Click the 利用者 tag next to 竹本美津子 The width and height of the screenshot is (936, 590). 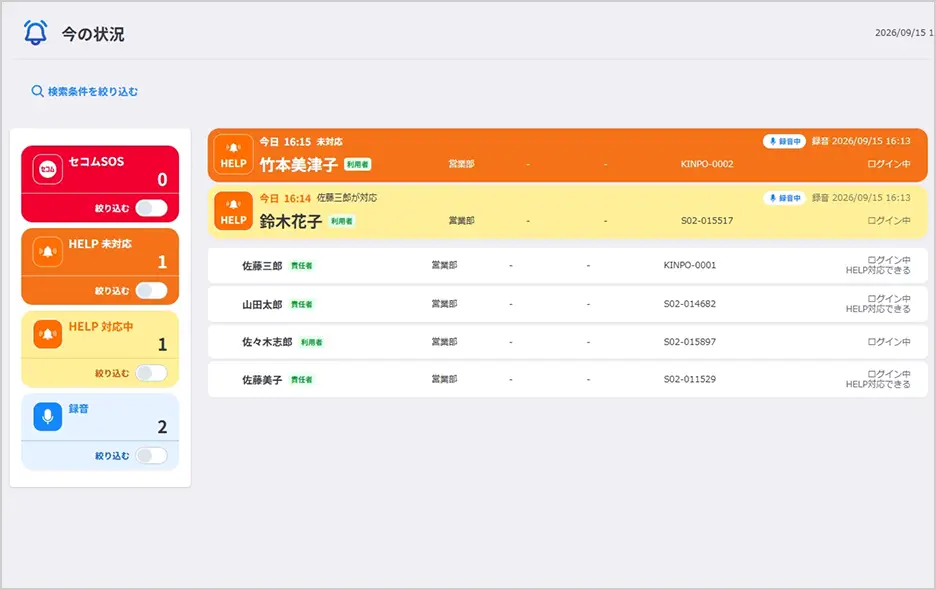tap(358, 164)
